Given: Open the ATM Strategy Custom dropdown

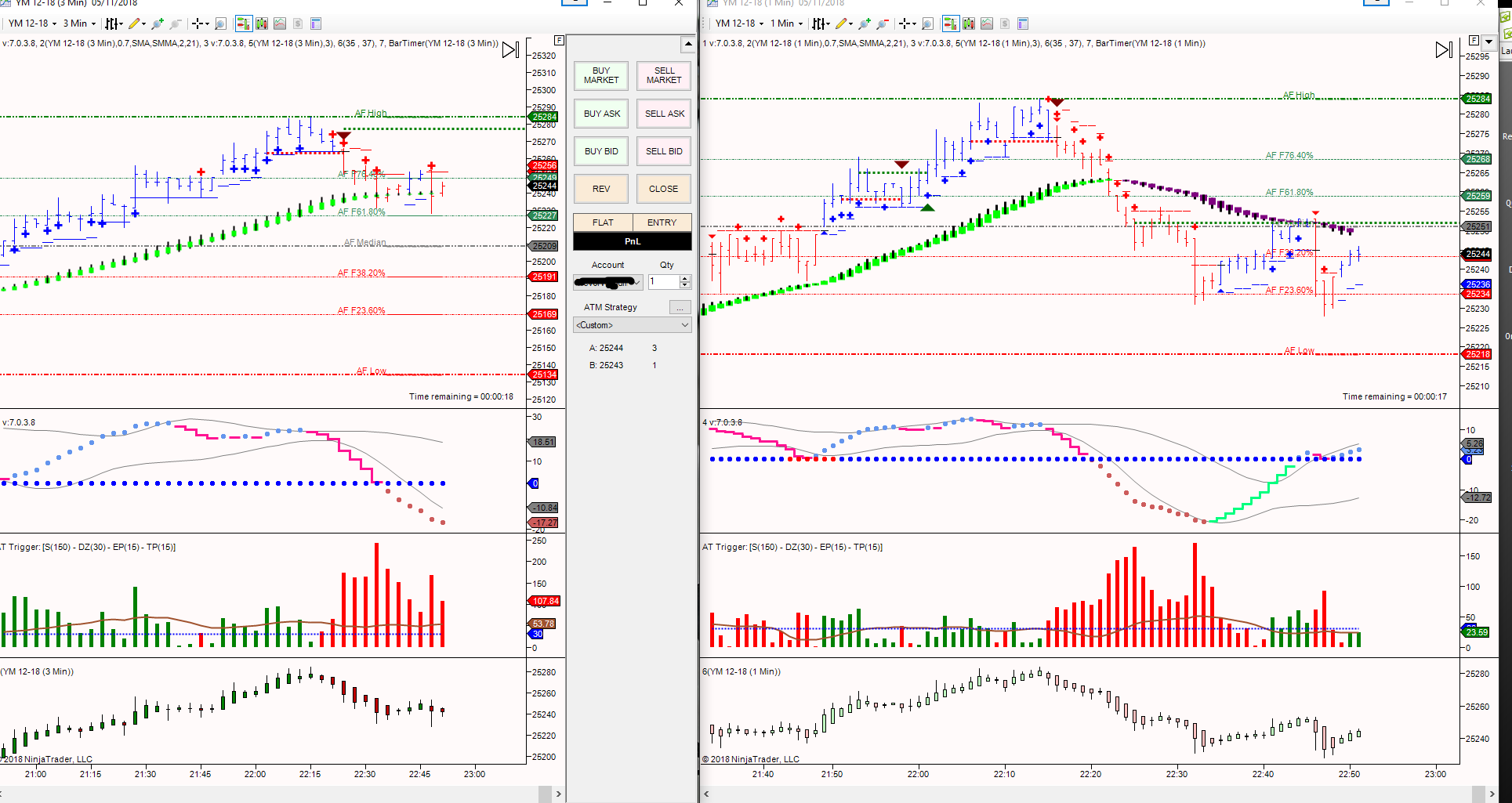Looking at the screenshot, I should coord(633,325).
